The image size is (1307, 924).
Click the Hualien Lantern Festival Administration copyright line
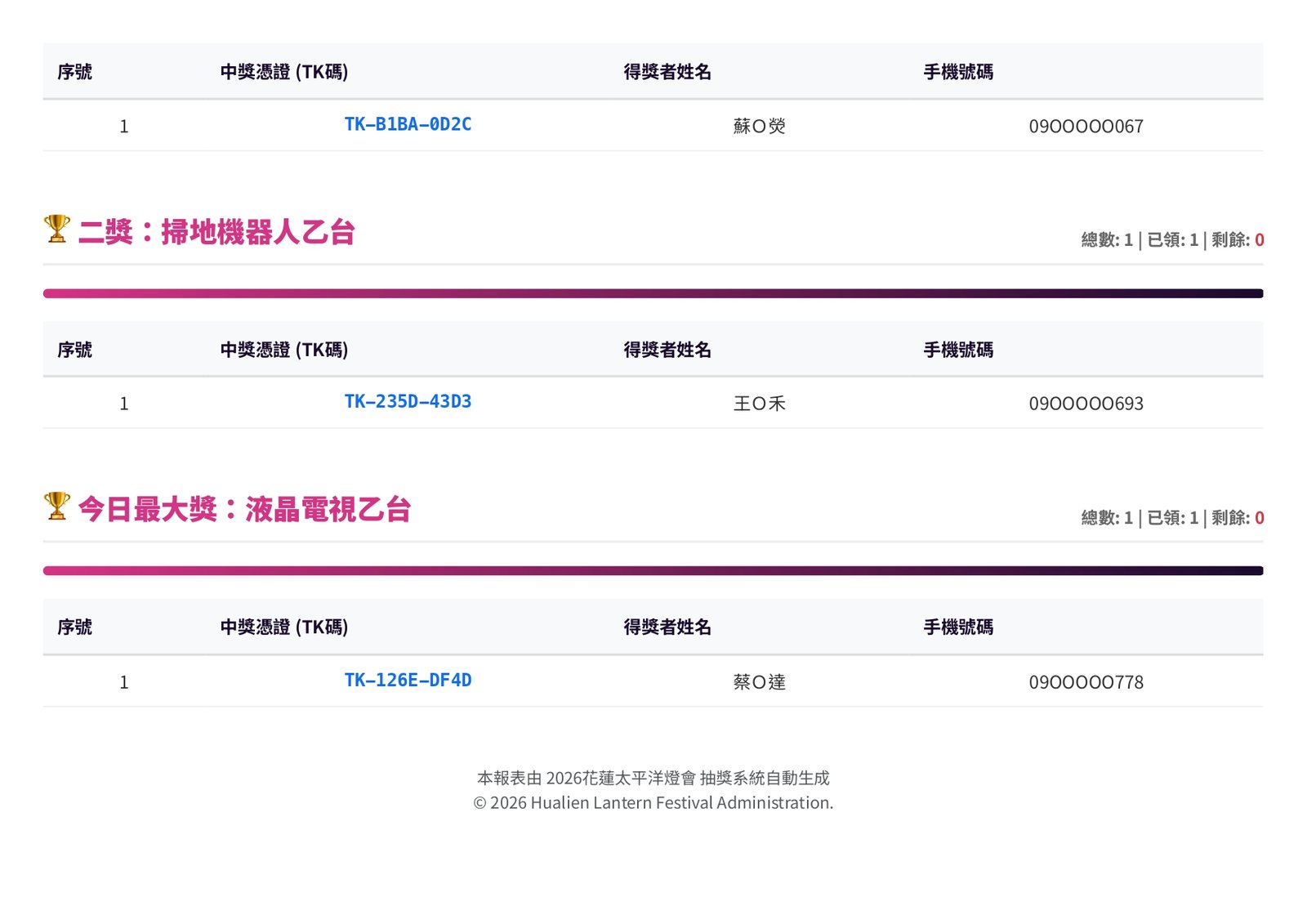coord(653,802)
